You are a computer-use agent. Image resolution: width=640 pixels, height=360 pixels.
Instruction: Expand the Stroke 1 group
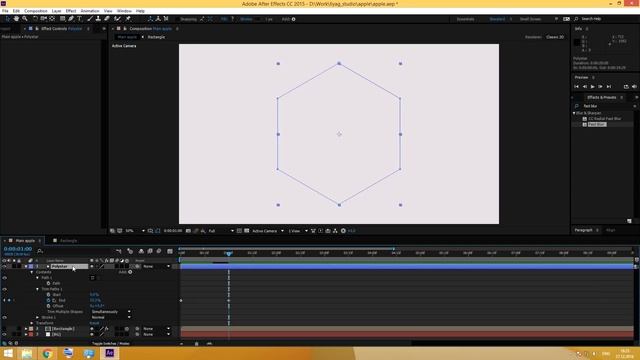tap(38, 318)
